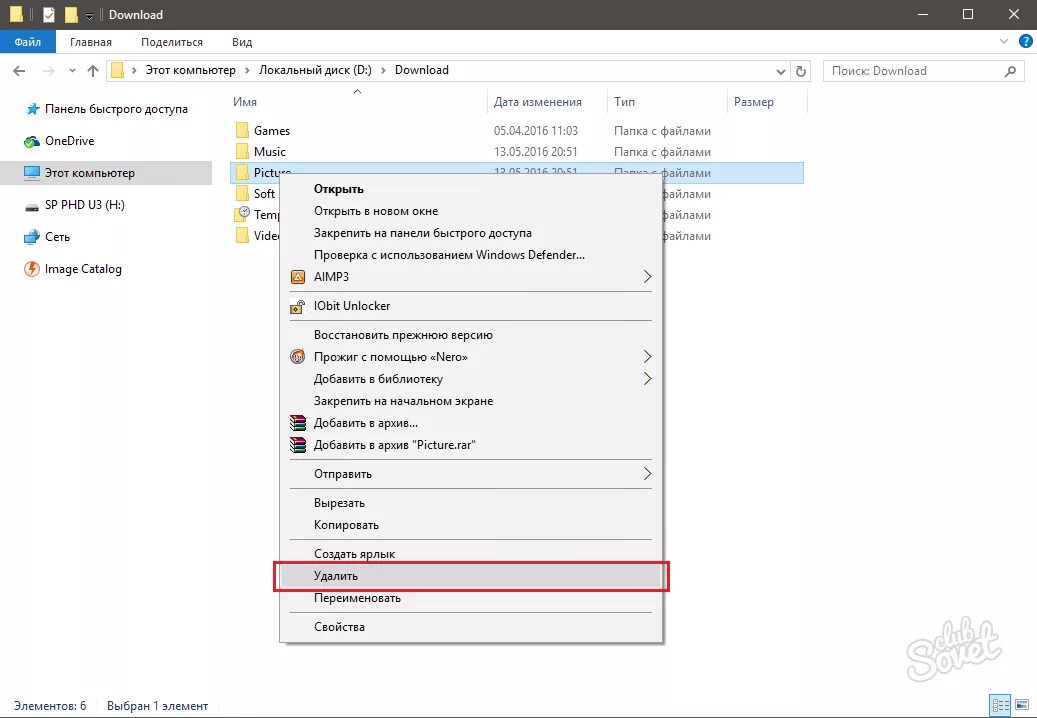Expand Прожиг с помощью «Nero» submenu
Viewport: 1037px width, 718px height.
[471, 357]
